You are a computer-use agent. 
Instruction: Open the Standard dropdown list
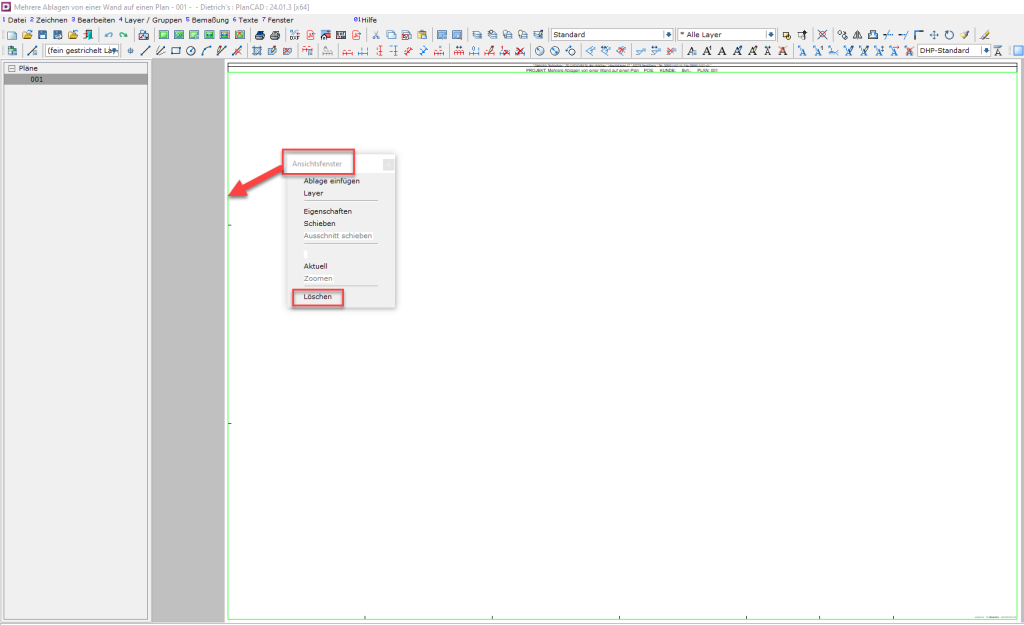coord(669,35)
